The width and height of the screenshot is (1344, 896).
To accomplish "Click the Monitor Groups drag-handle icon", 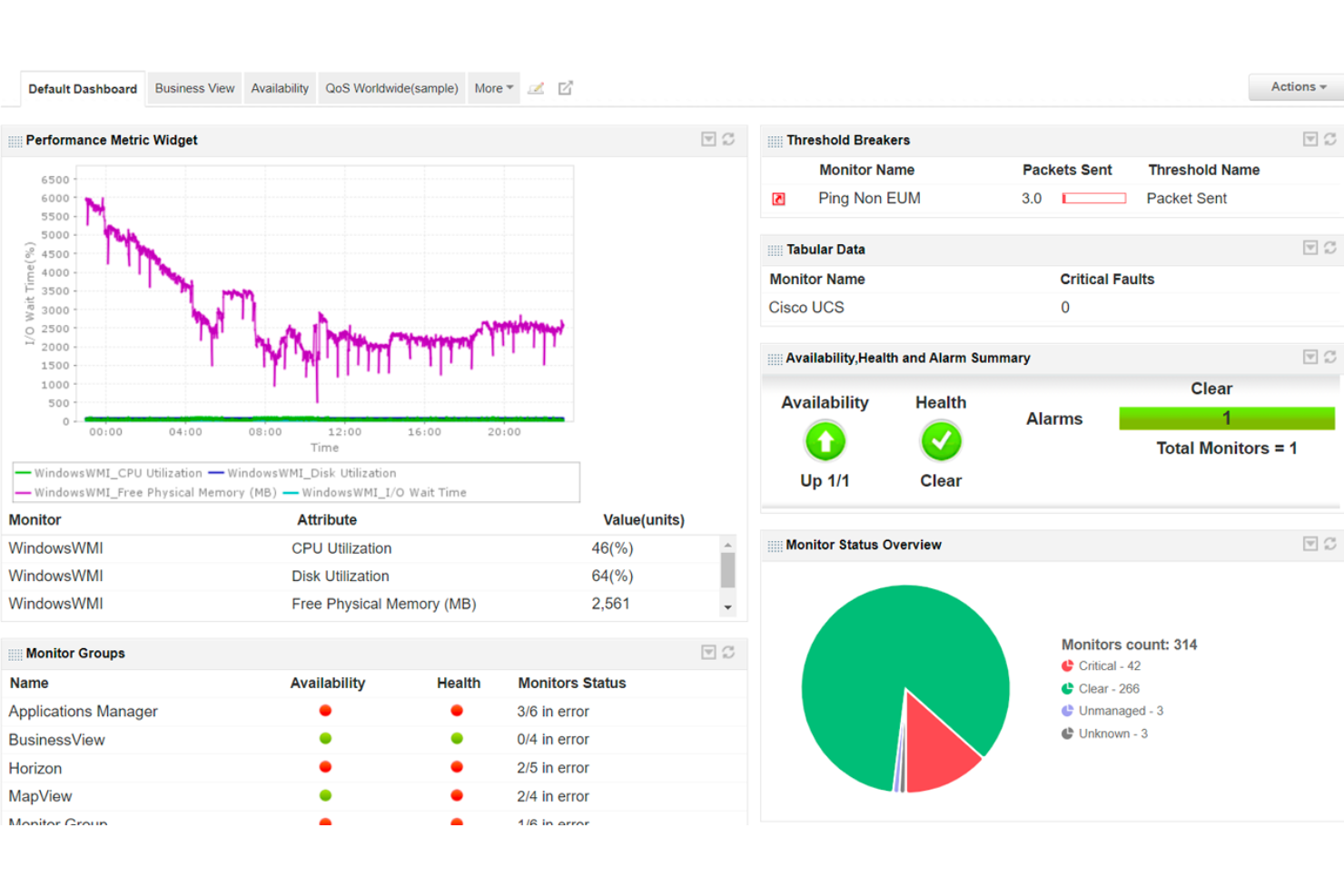I will point(15,653).
